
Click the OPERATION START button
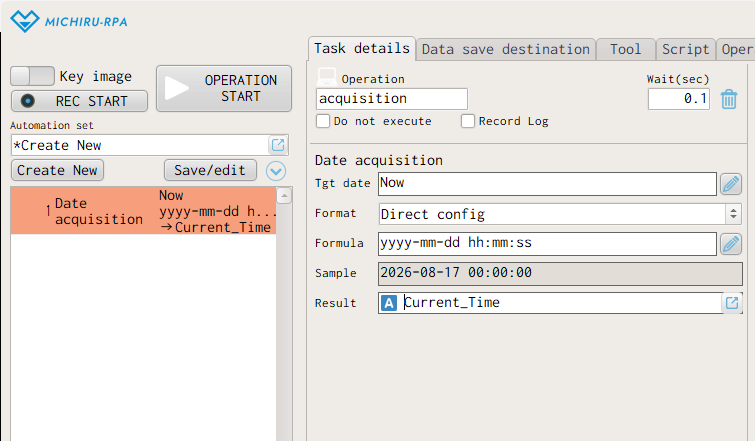[x=224, y=89]
